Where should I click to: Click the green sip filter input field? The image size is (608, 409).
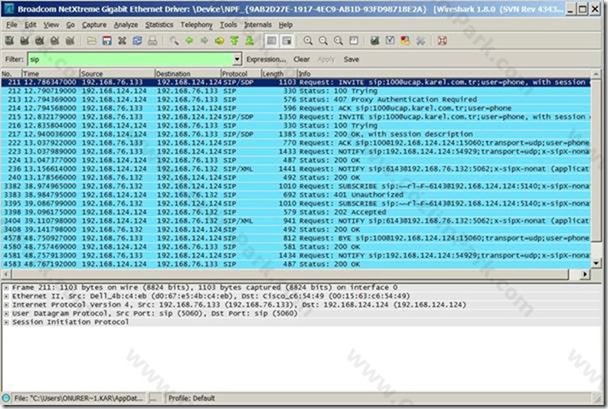pos(131,59)
